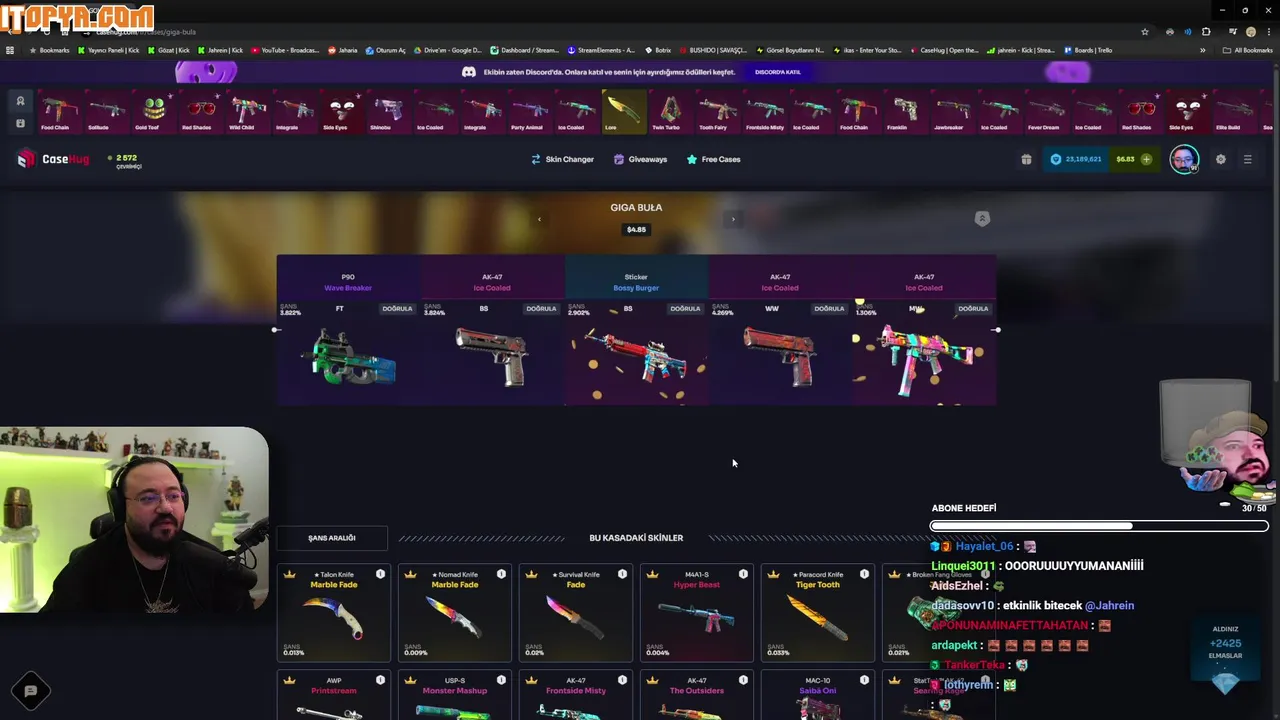Open the Bookmarks bookmark in the bar
This screenshot has height=720, width=1280.
pos(50,50)
